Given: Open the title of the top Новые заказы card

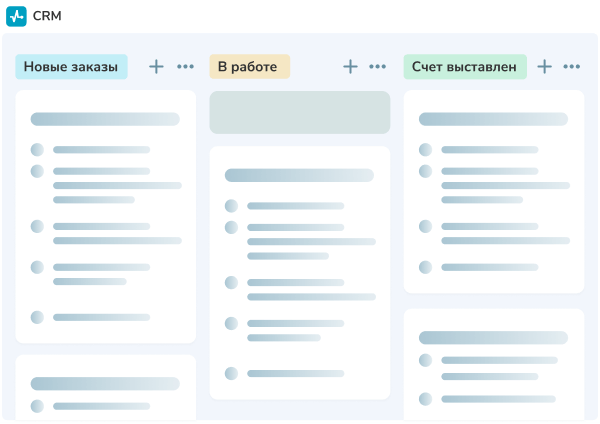Looking at the screenshot, I should pyautogui.click(x=105, y=119).
